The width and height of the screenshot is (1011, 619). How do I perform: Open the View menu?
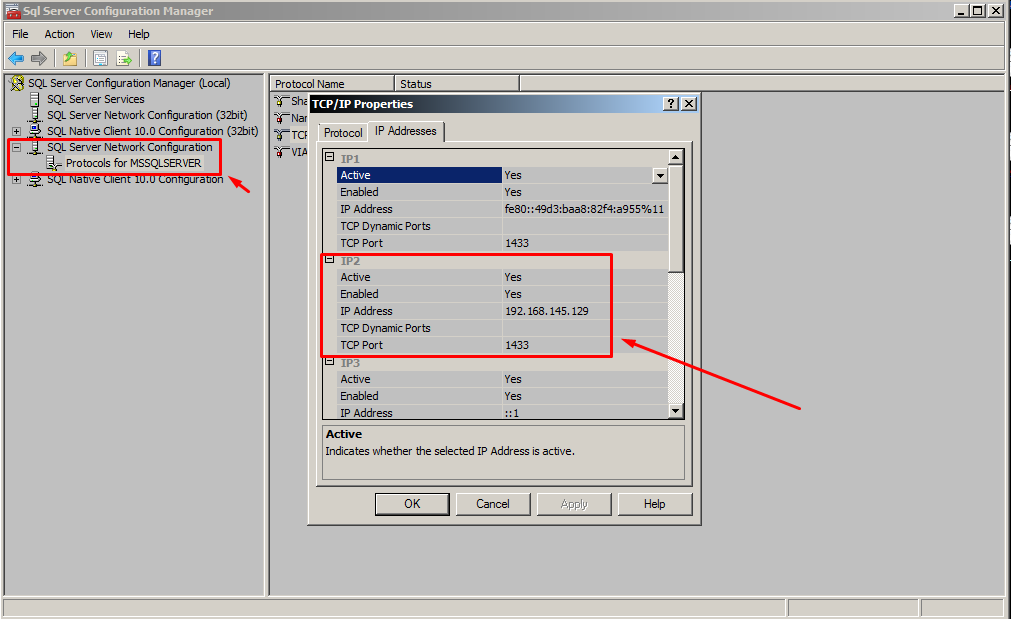(x=101, y=34)
